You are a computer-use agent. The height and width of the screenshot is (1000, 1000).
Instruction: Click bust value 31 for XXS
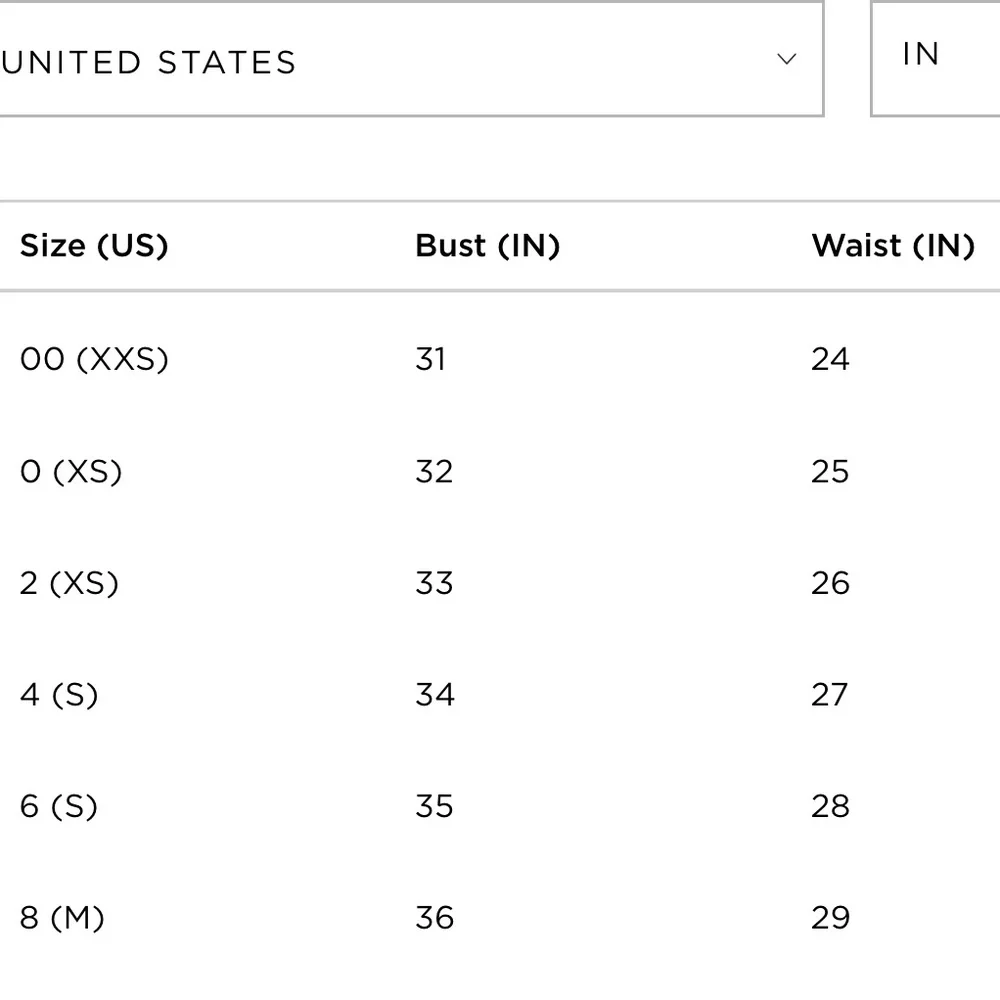pyautogui.click(x=430, y=359)
